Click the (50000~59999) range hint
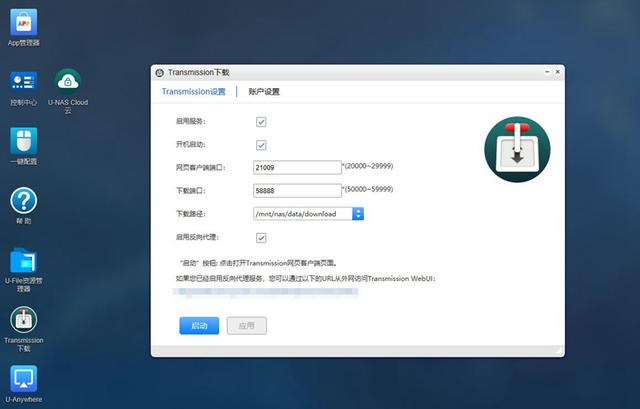The image size is (640, 409). (368, 189)
